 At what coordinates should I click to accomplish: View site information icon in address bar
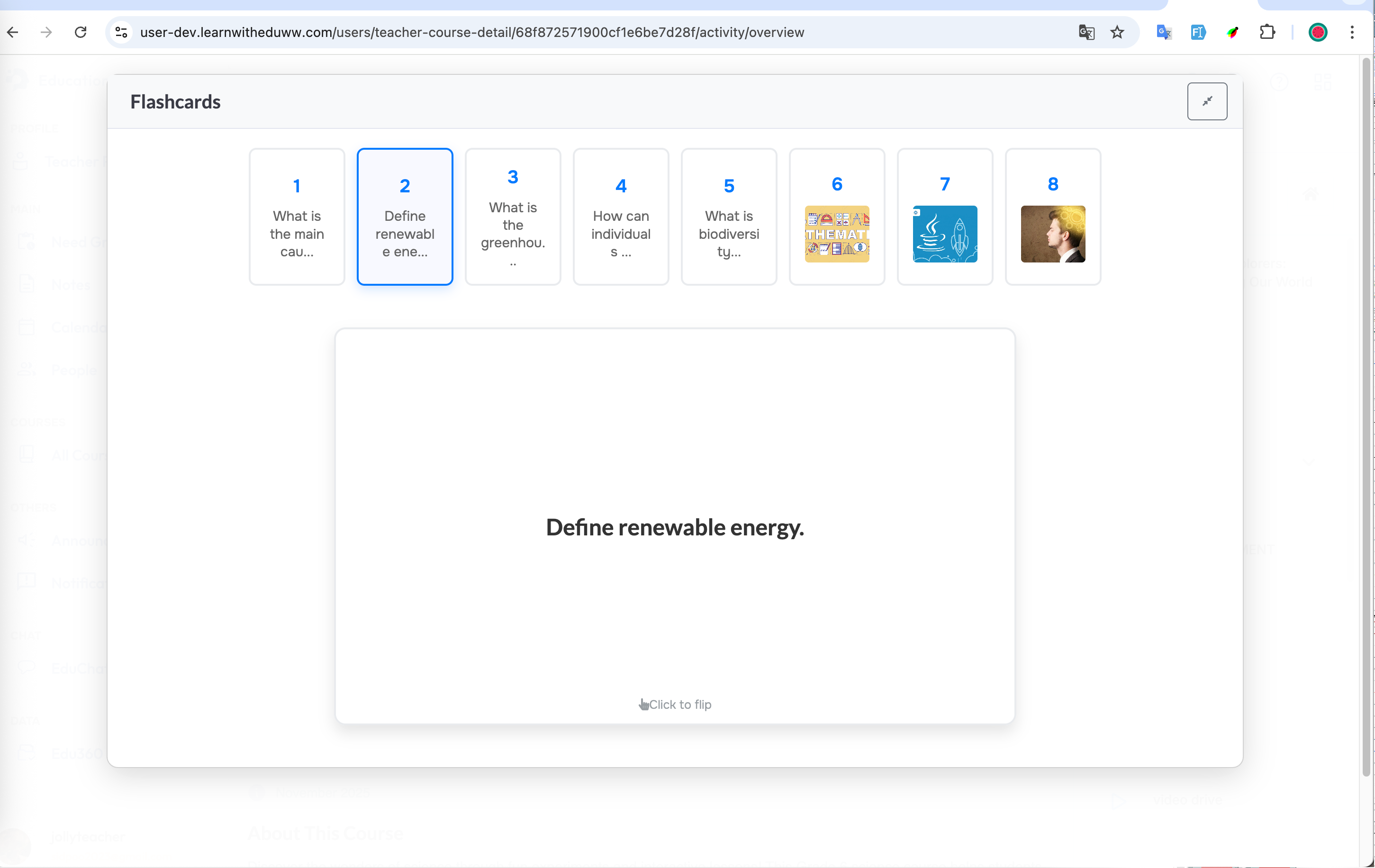pyautogui.click(x=121, y=33)
